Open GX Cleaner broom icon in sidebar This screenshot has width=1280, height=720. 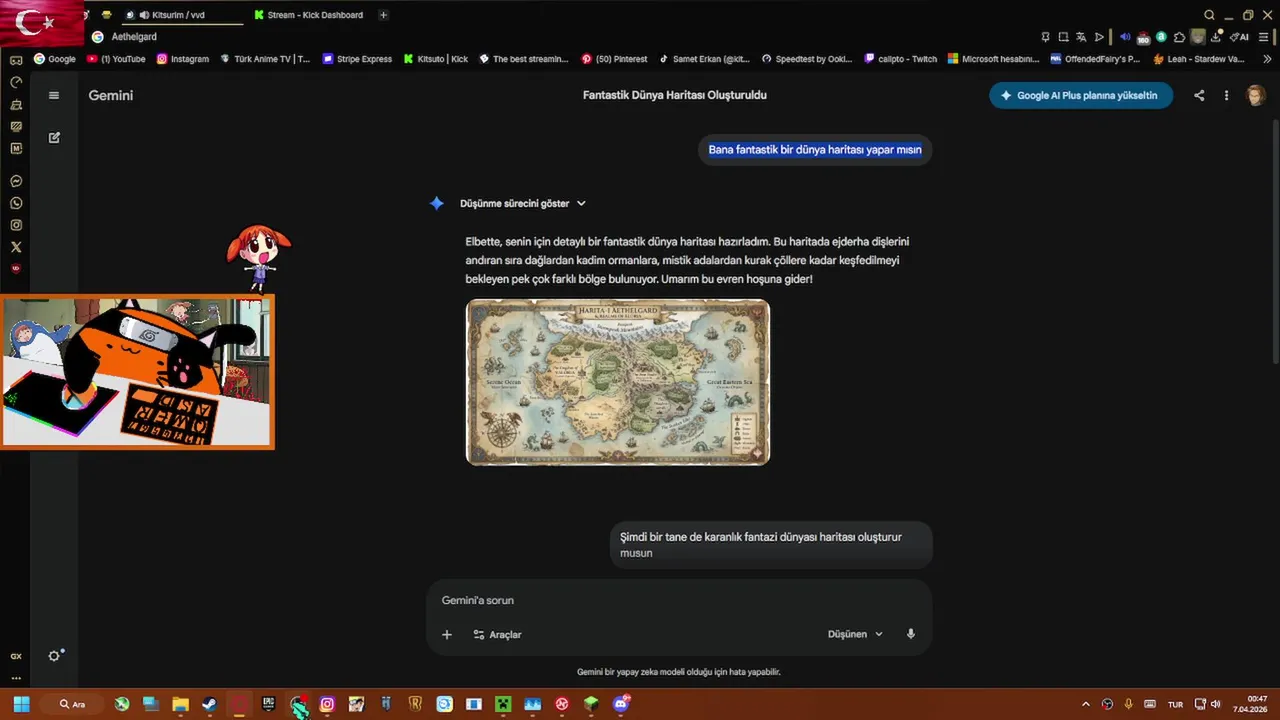16,104
